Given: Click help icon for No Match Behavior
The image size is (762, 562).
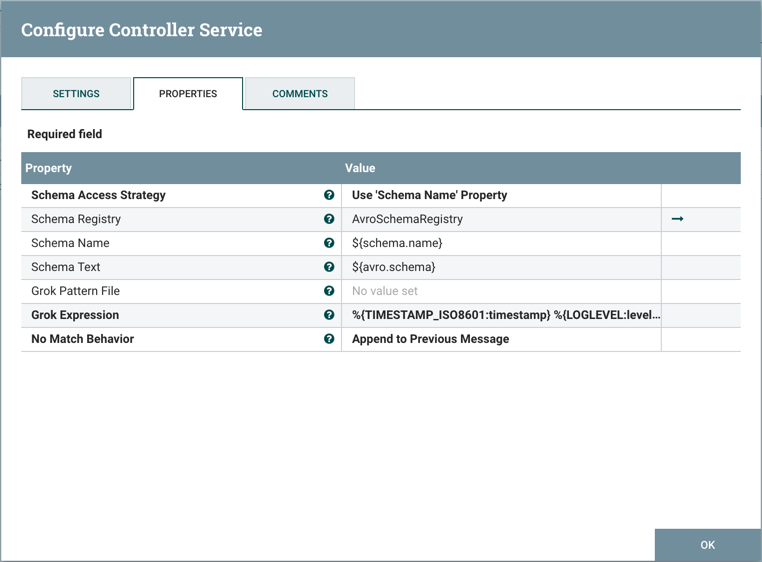Looking at the screenshot, I should point(329,339).
